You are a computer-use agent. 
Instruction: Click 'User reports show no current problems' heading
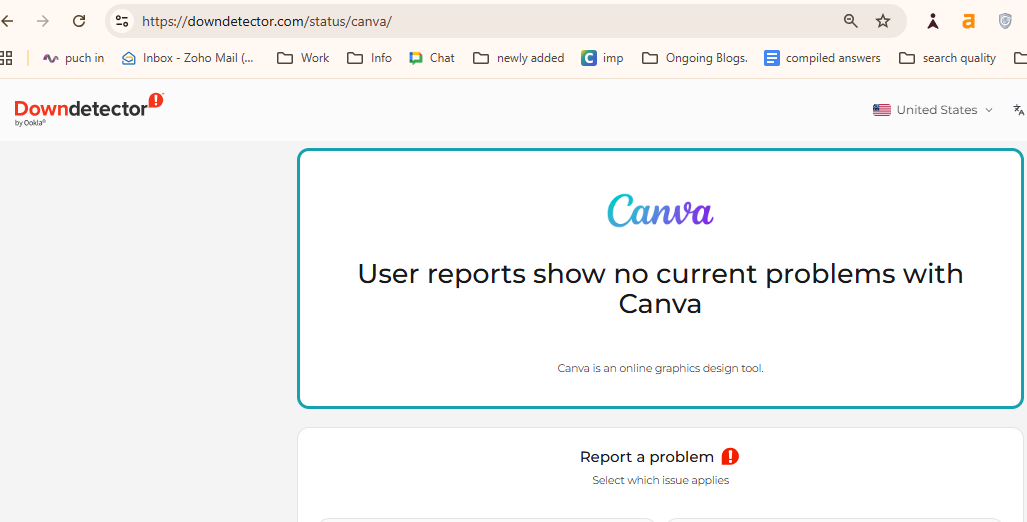click(660, 289)
